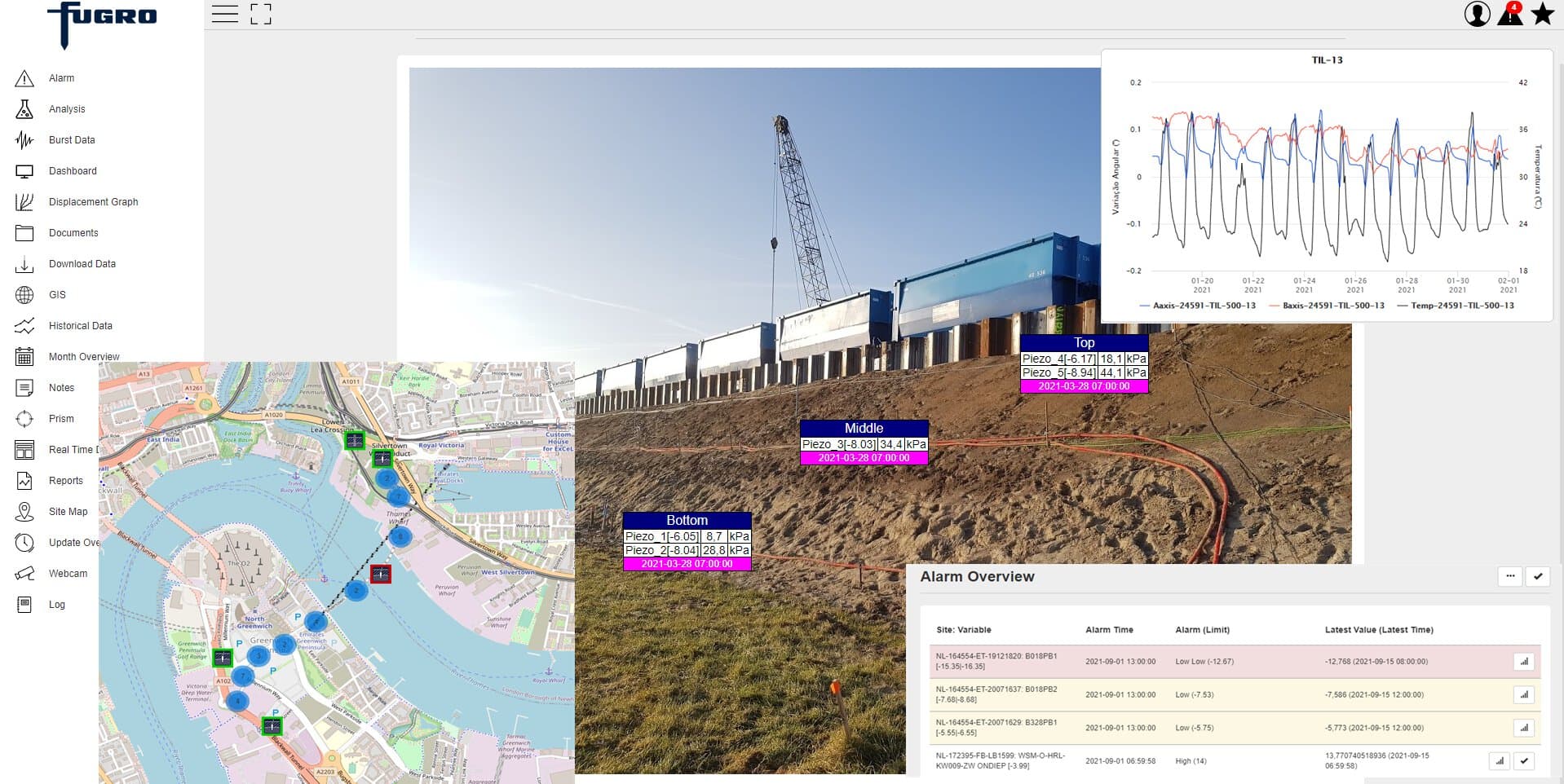Click the favorites star icon
Viewport: 1564px width, 784px height.
coord(1542,14)
